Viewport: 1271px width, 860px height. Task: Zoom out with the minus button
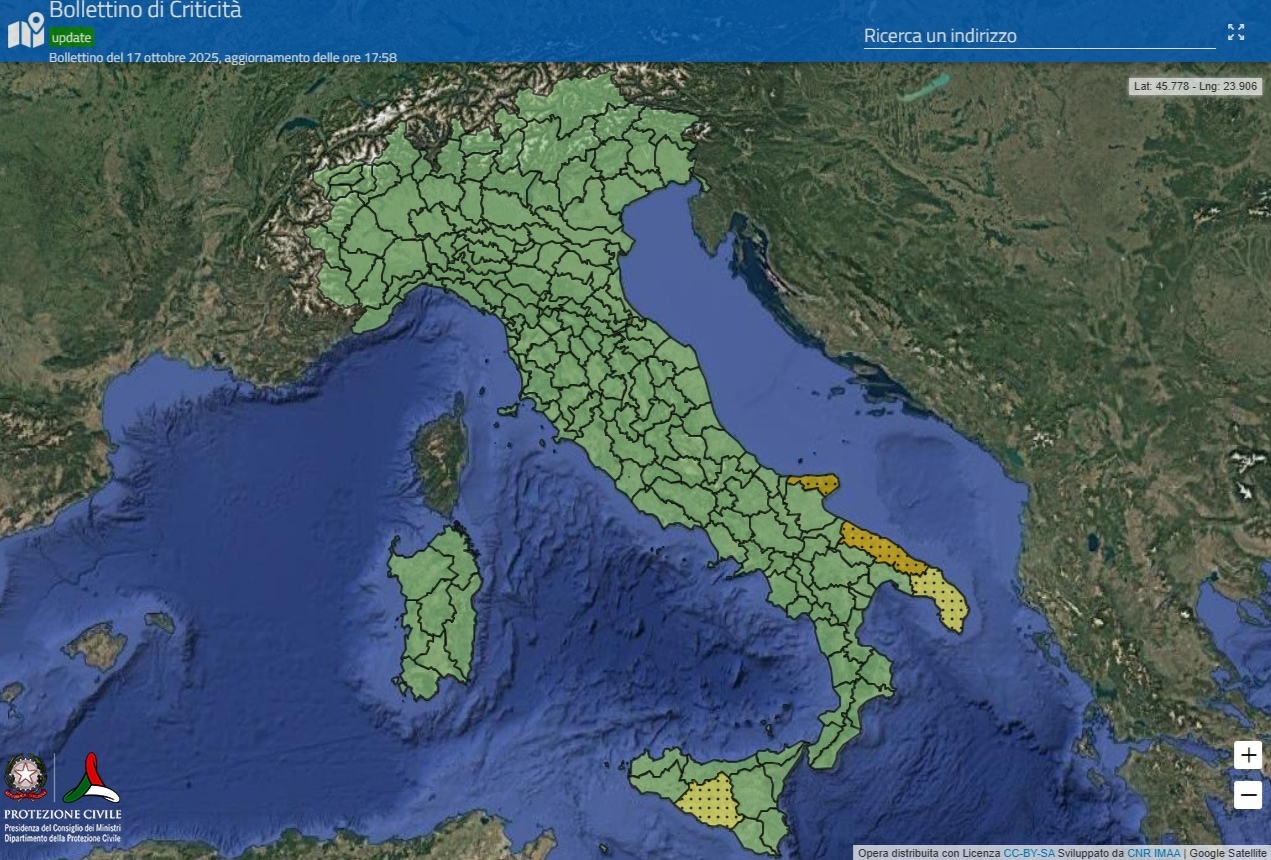pyautogui.click(x=1247, y=795)
